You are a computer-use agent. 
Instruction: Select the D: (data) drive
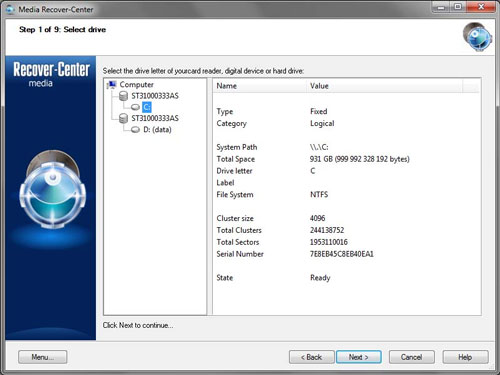coord(157,130)
